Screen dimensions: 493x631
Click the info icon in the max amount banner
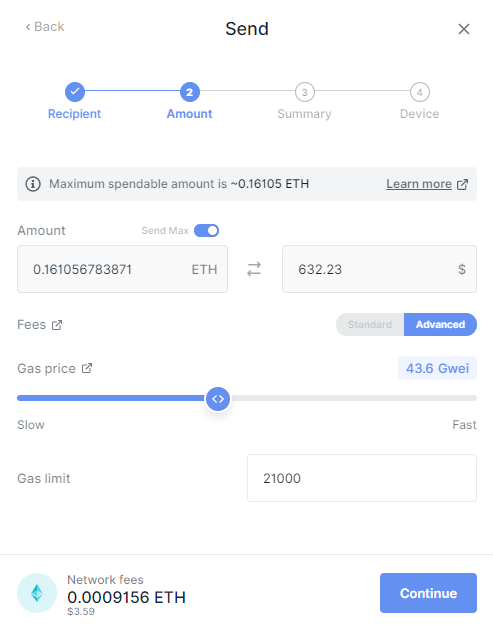point(33,184)
